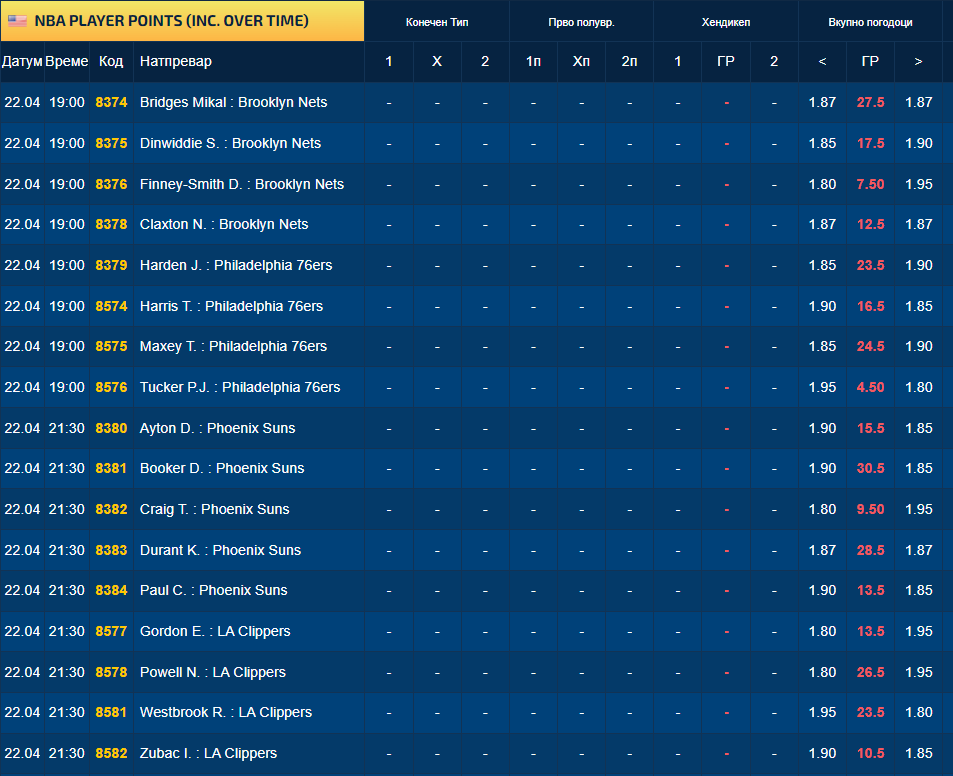Viewport: 953px width, 776px height.
Task: Click 27.5 points line for Bridges Mikal
Action: click(870, 102)
